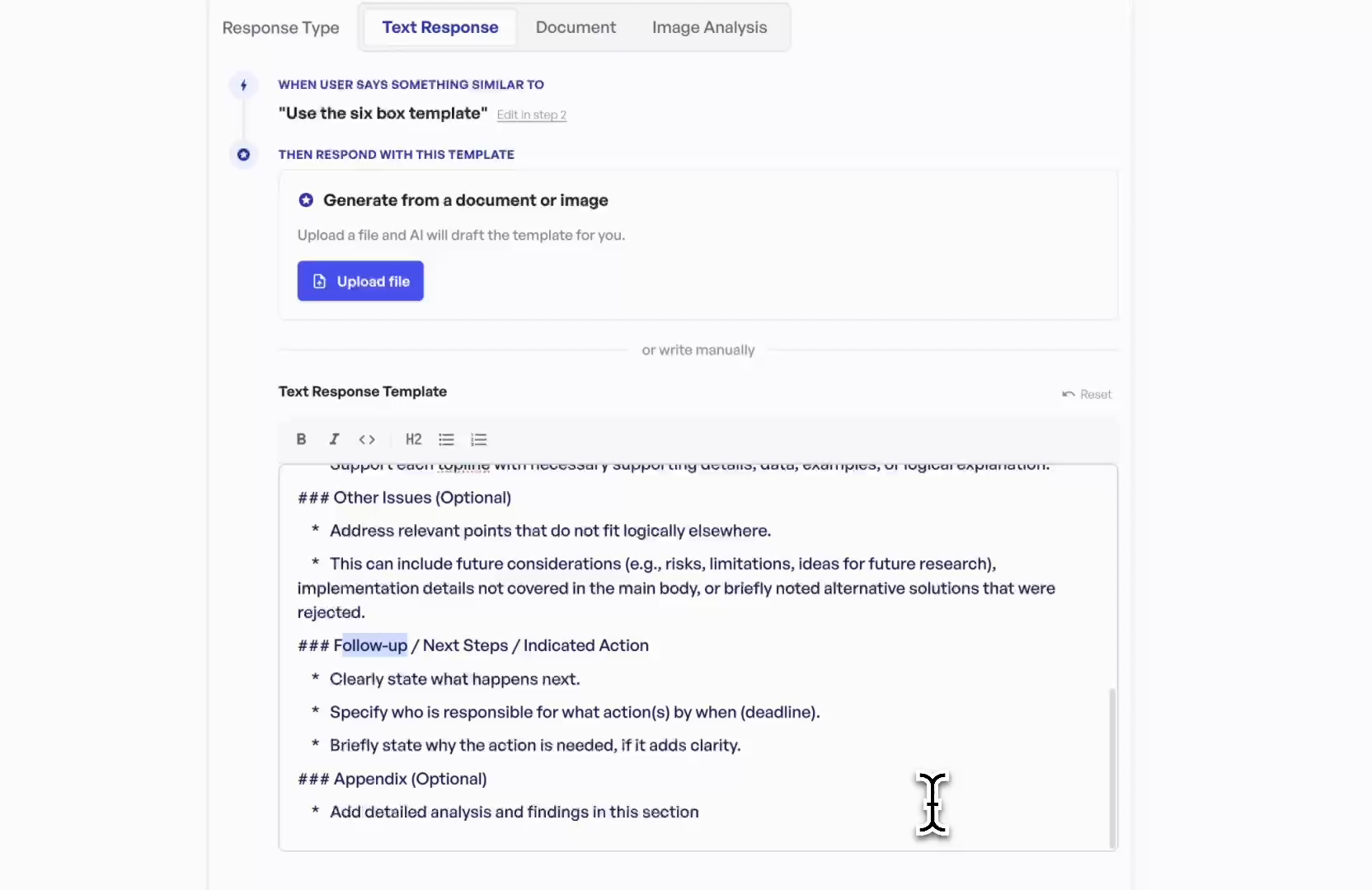
Task: Toggle italic formatting in the toolbar
Action: point(333,439)
